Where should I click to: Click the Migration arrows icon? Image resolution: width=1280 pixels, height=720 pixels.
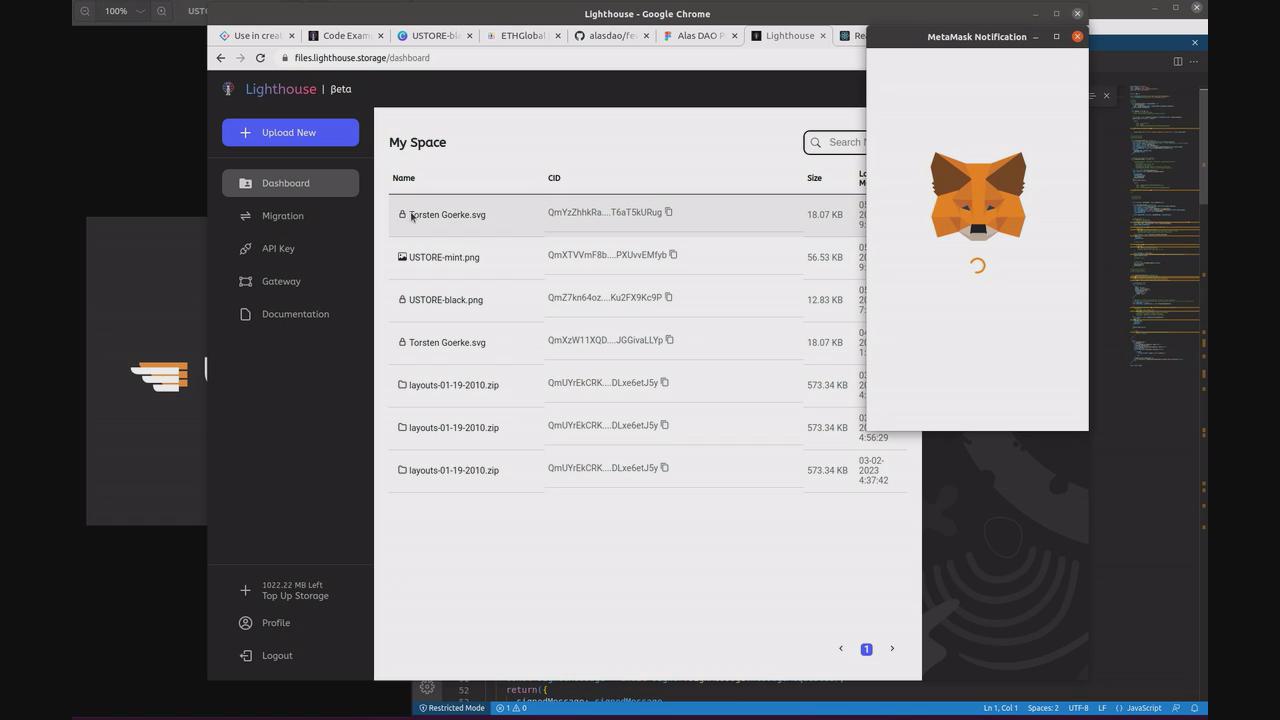click(245, 216)
